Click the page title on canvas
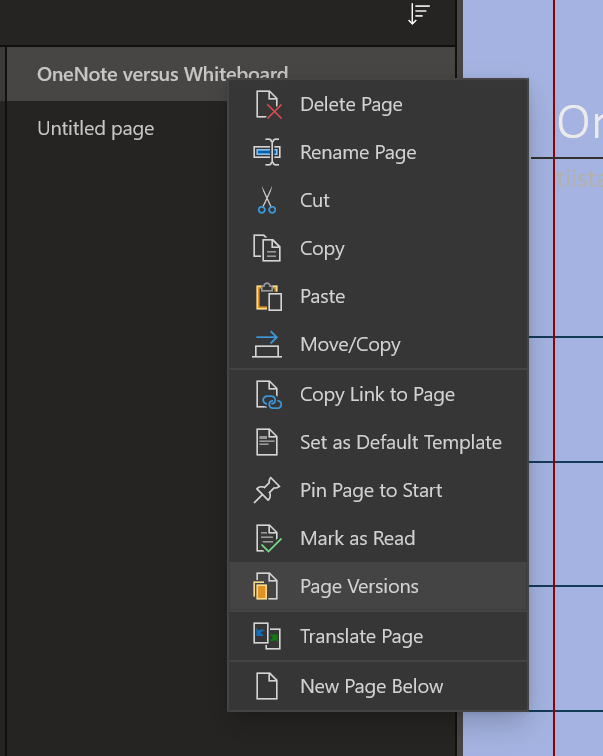603x756 pixels. click(x=579, y=123)
